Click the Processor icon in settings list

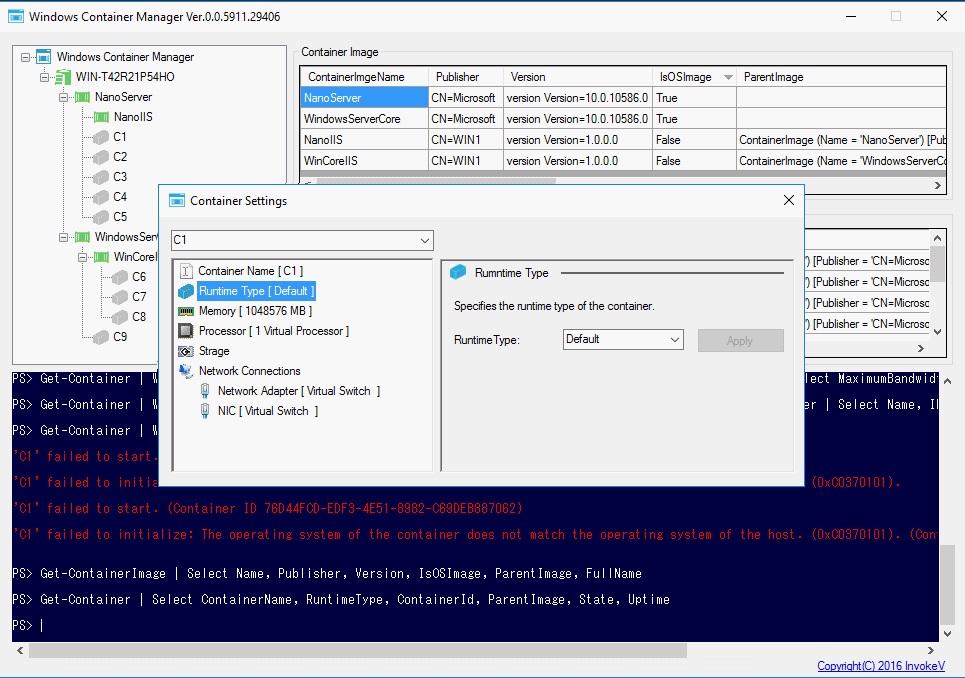click(x=186, y=331)
